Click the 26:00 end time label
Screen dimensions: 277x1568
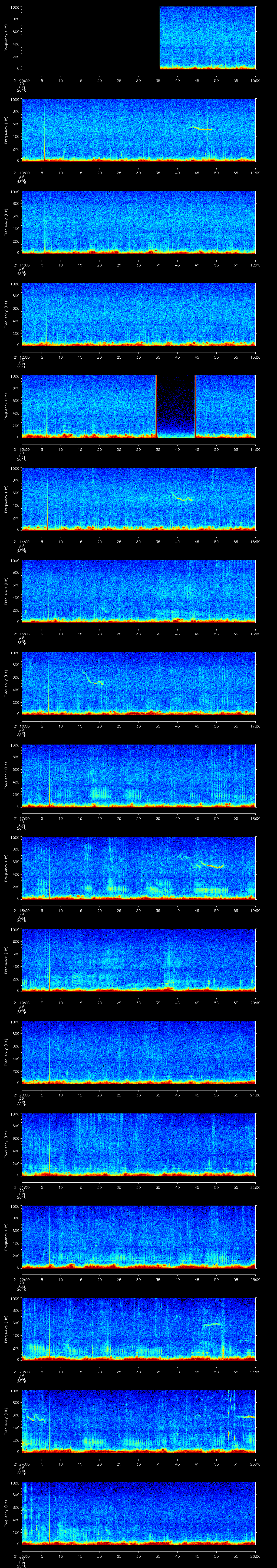[255, 1556]
